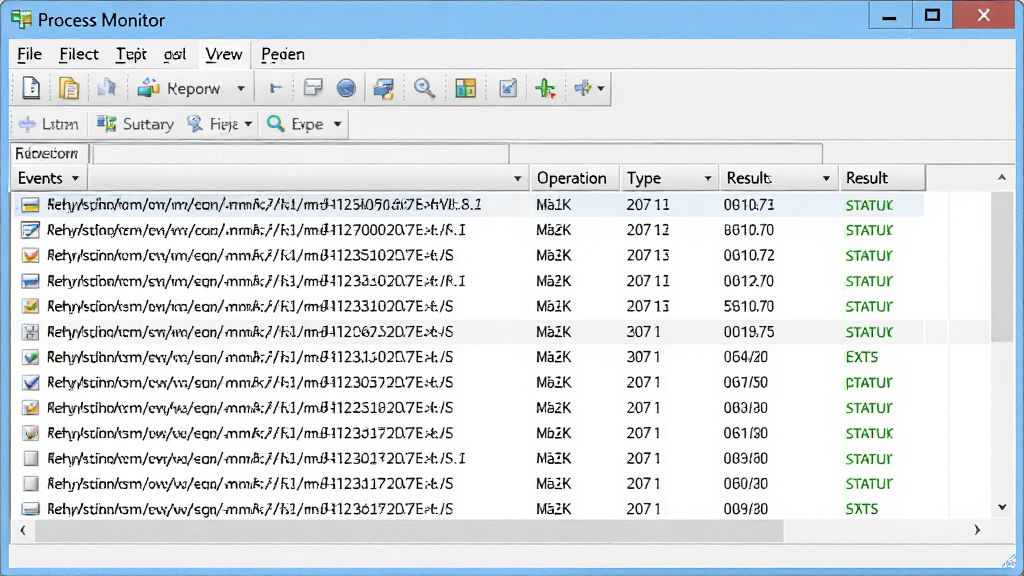This screenshot has width=1024, height=576.
Task: Open the Expe dropdown arrow
Action: 338,124
